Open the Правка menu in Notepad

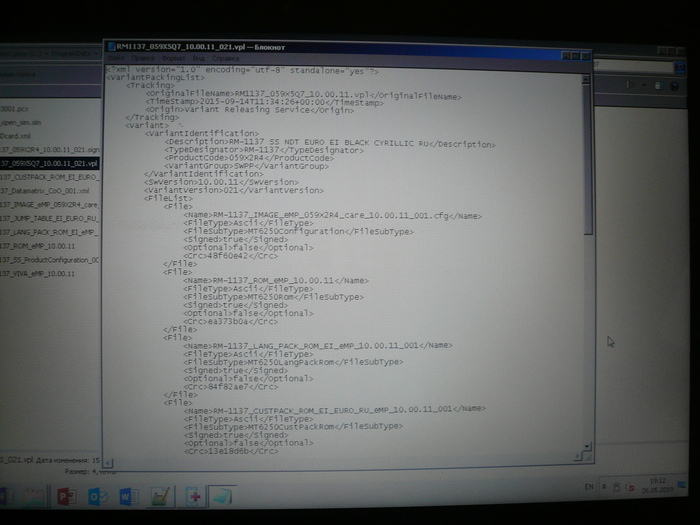coord(143,58)
